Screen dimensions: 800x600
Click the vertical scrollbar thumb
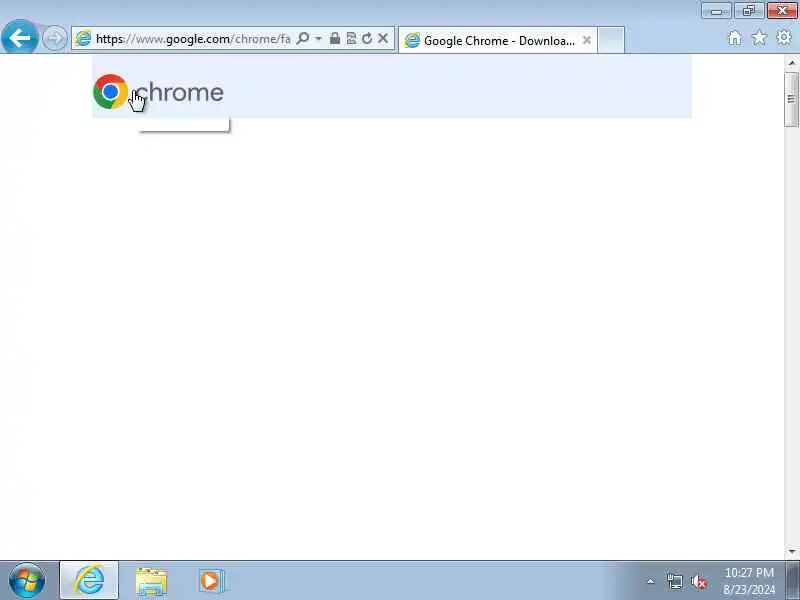click(792, 99)
